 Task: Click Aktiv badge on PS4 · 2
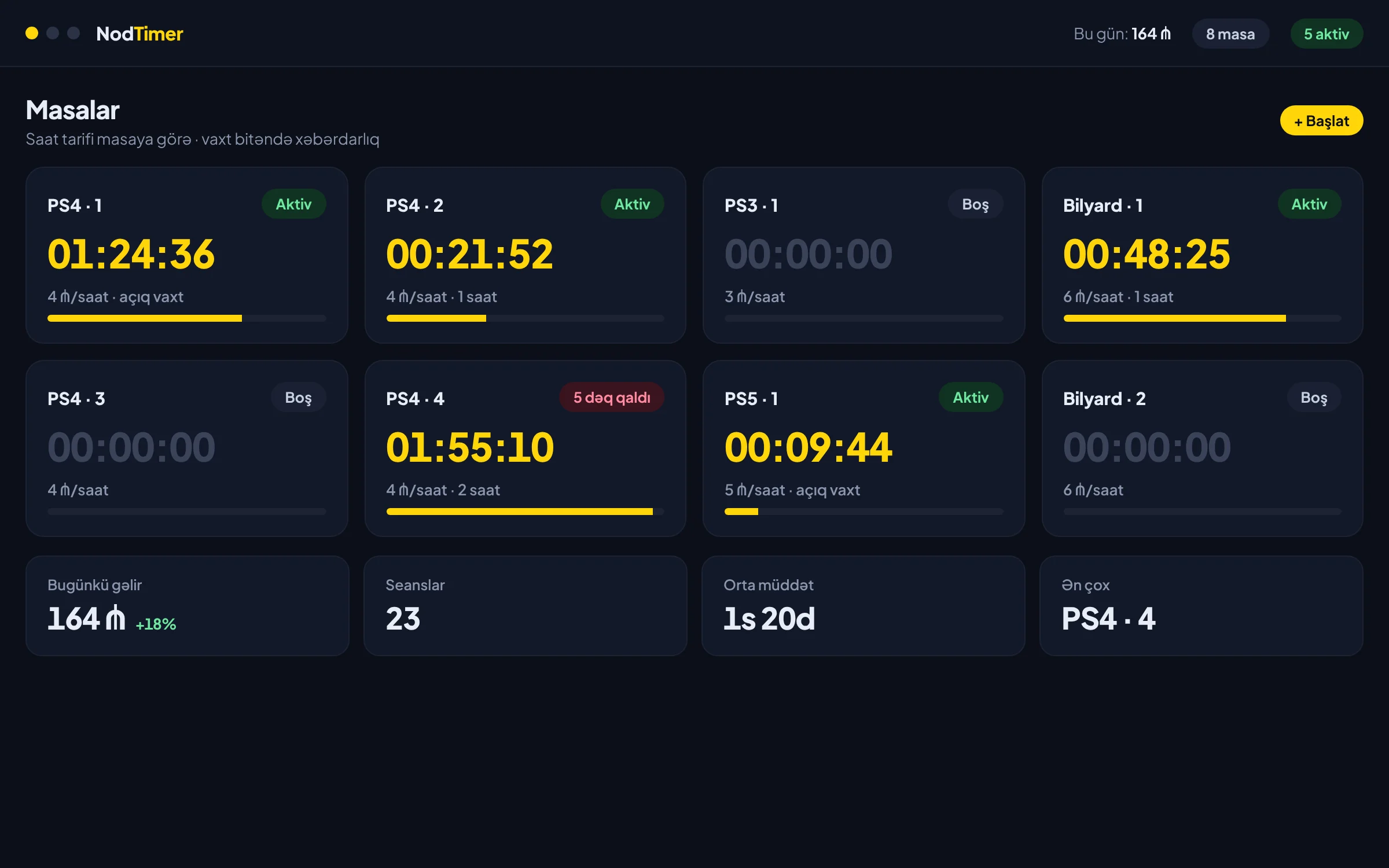tap(632, 204)
